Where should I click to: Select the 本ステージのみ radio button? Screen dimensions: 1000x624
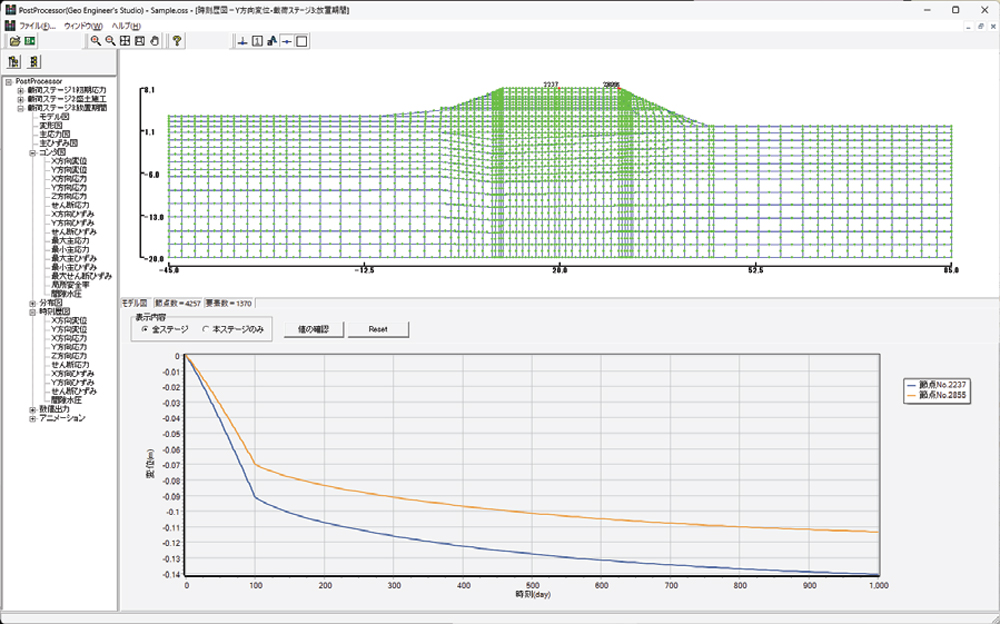tap(206, 328)
